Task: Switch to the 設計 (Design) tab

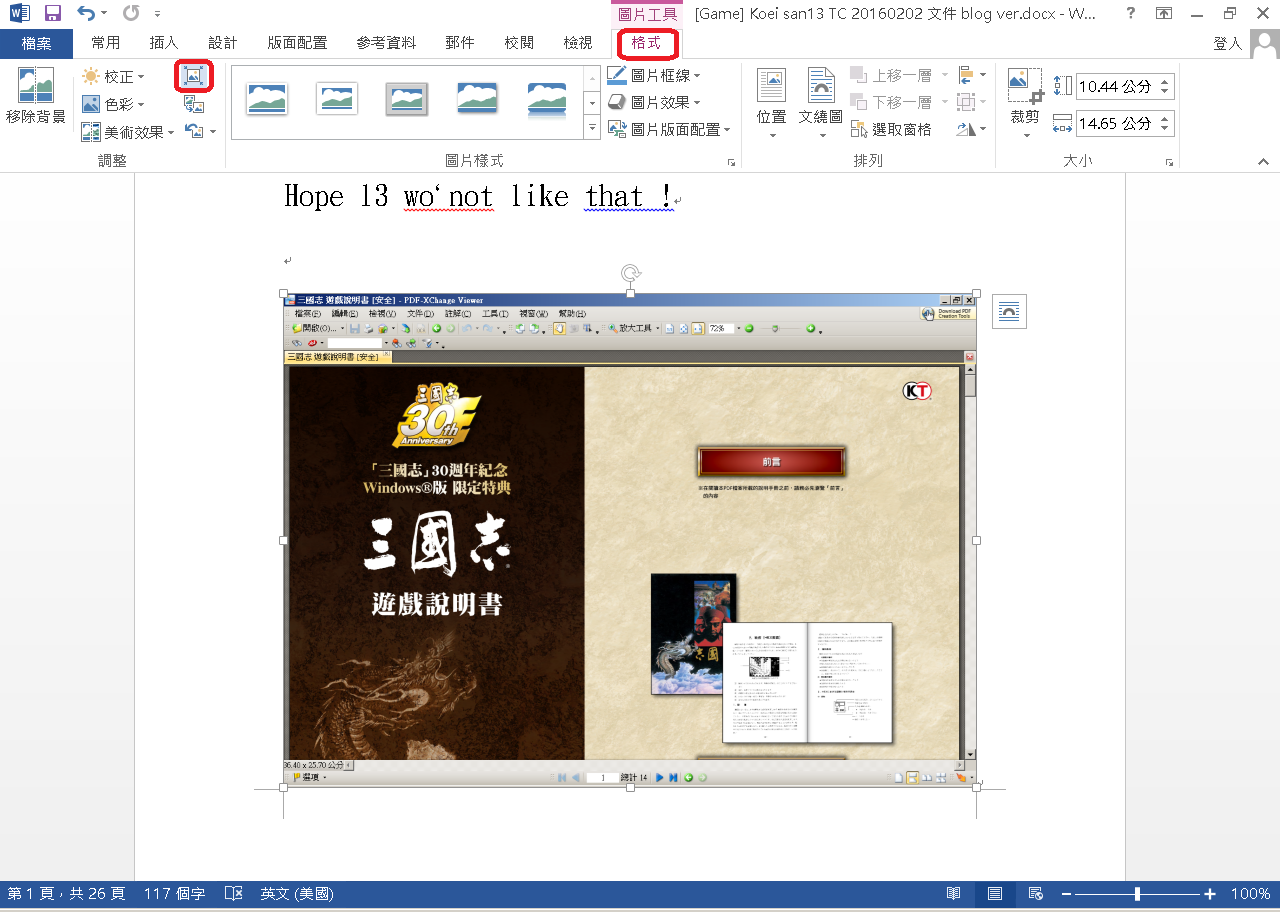Action: pos(222,43)
